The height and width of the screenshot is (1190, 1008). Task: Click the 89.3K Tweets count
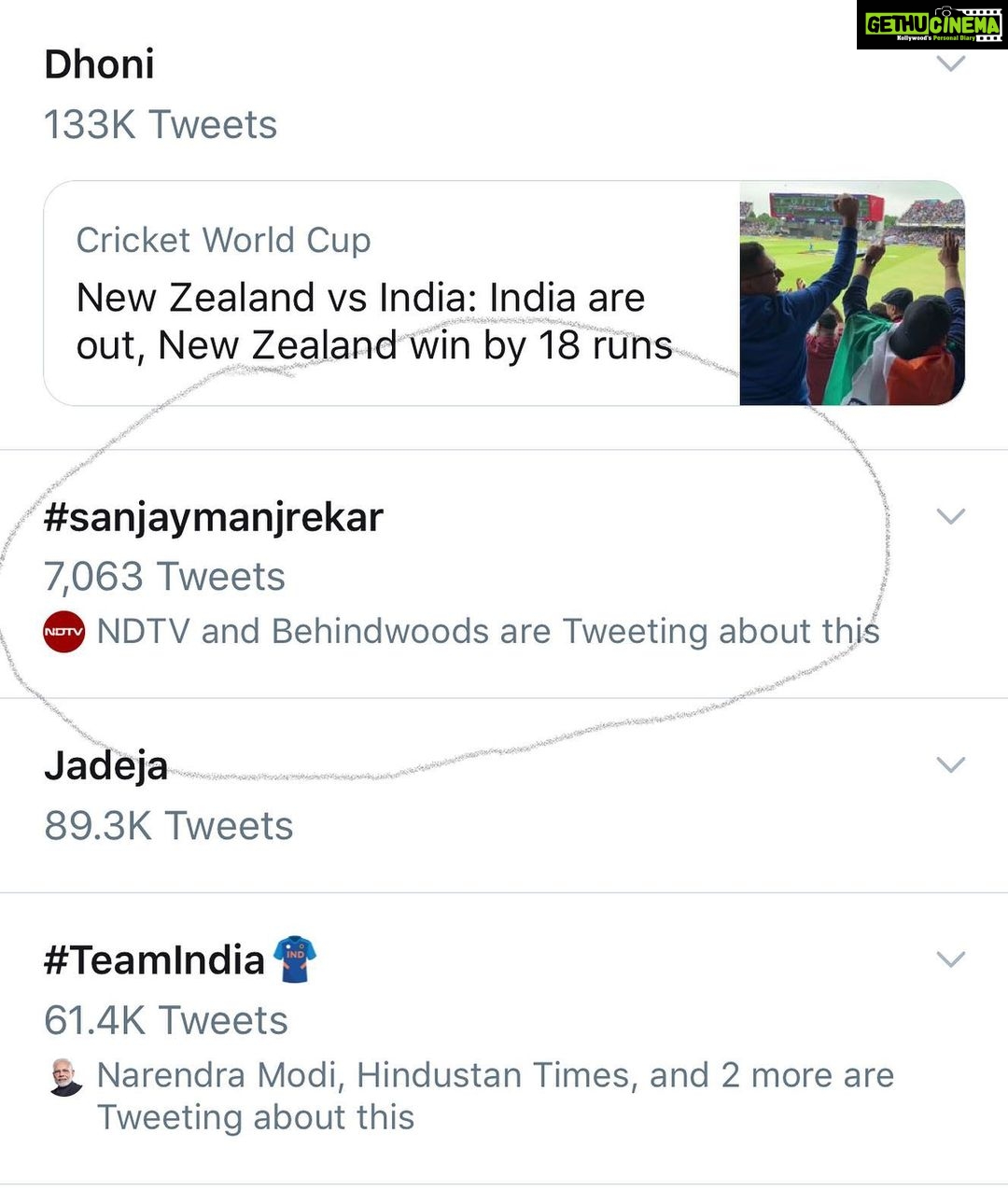pyautogui.click(x=168, y=826)
